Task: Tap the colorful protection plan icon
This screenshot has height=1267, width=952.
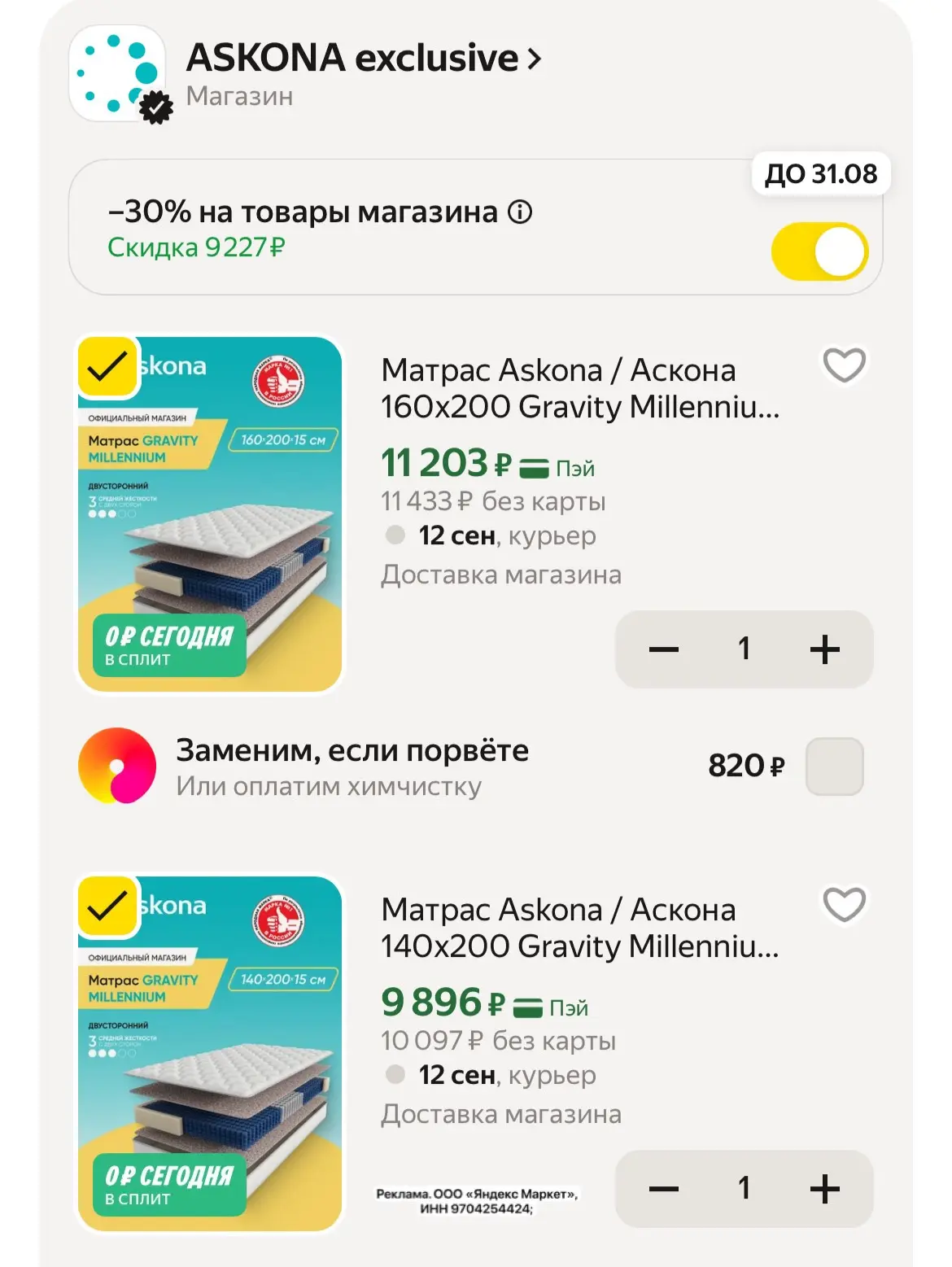Action: point(117,766)
